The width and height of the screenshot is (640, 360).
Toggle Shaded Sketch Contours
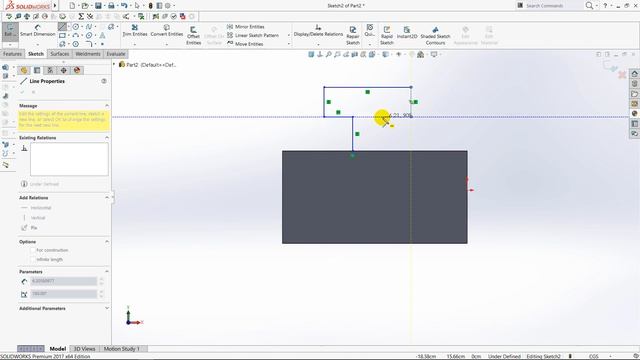click(x=435, y=35)
